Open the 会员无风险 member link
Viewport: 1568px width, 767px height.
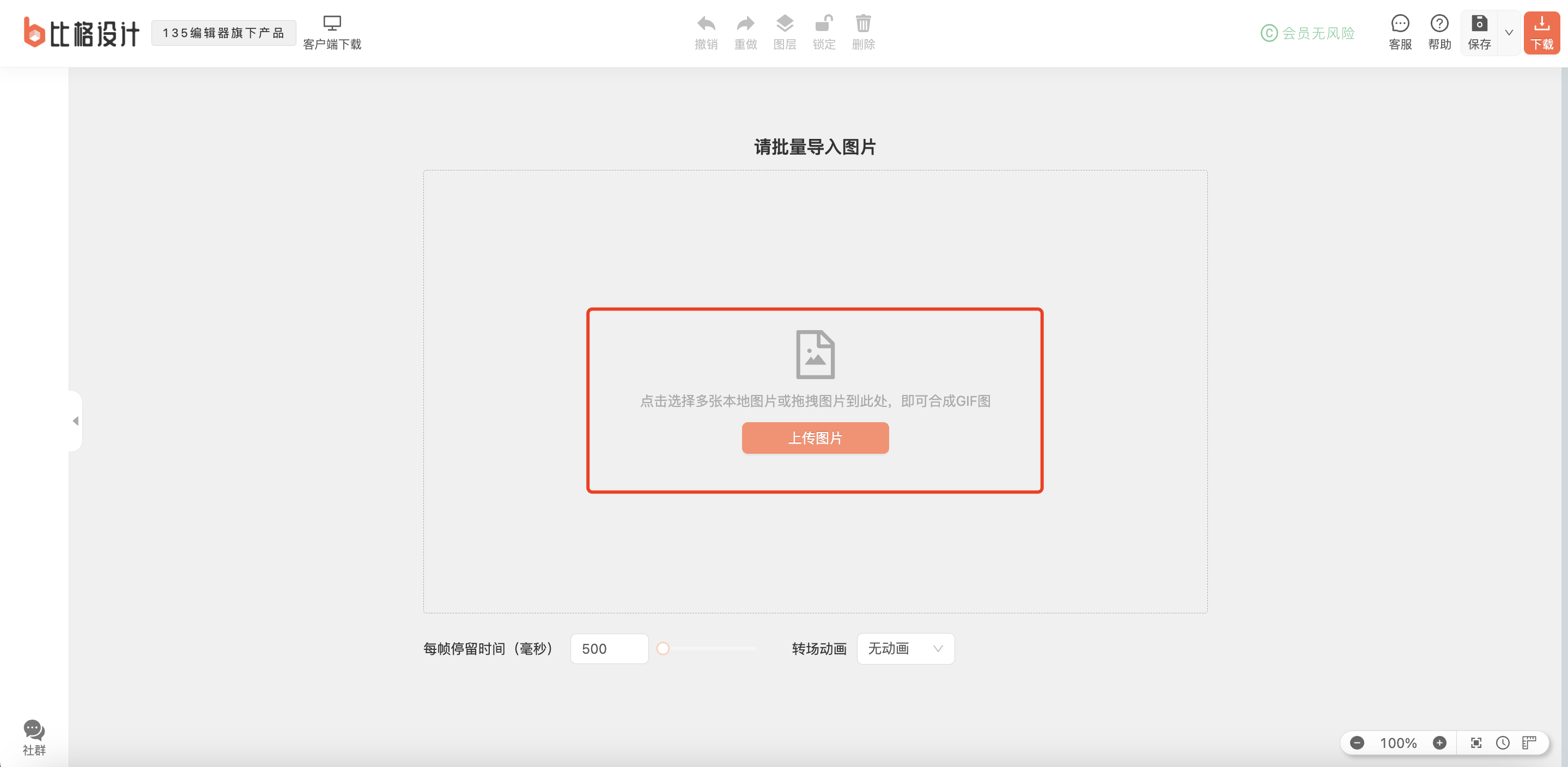(1308, 33)
